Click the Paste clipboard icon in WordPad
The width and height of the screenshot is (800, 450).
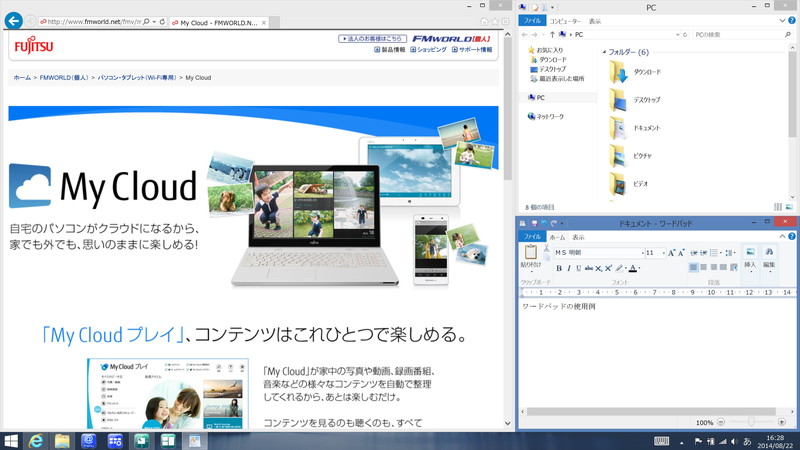[x=530, y=254]
